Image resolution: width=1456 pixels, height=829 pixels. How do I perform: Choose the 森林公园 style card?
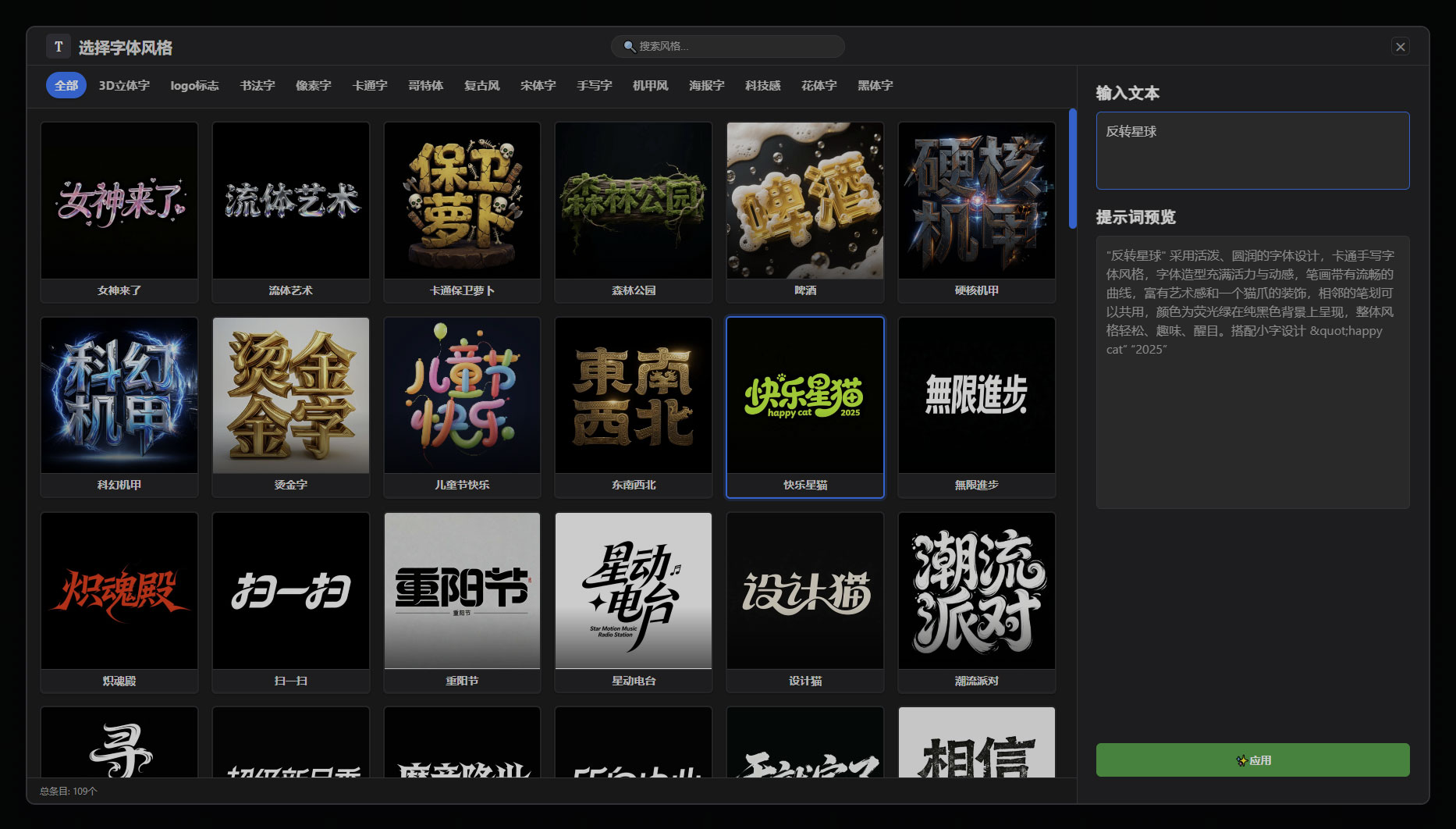click(x=634, y=212)
